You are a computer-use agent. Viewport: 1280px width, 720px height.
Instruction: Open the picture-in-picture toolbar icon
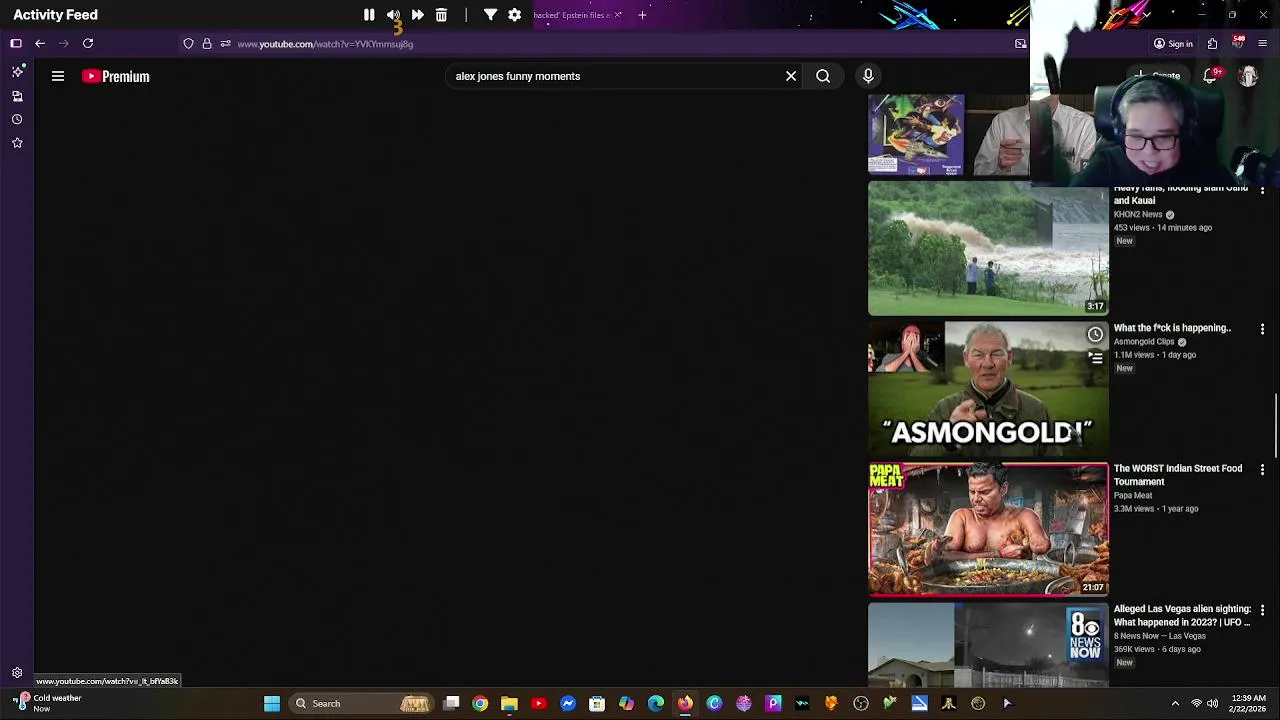[1020, 44]
